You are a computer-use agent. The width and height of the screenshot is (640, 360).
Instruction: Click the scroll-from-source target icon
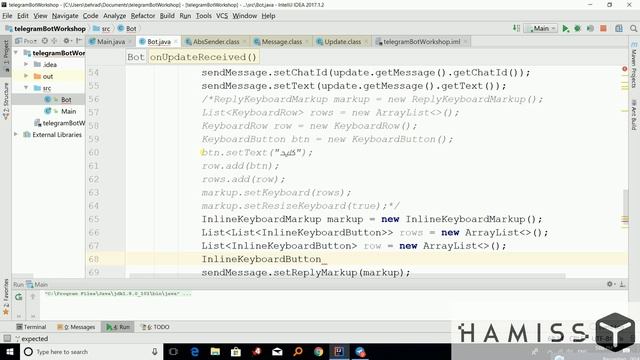(45, 41)
